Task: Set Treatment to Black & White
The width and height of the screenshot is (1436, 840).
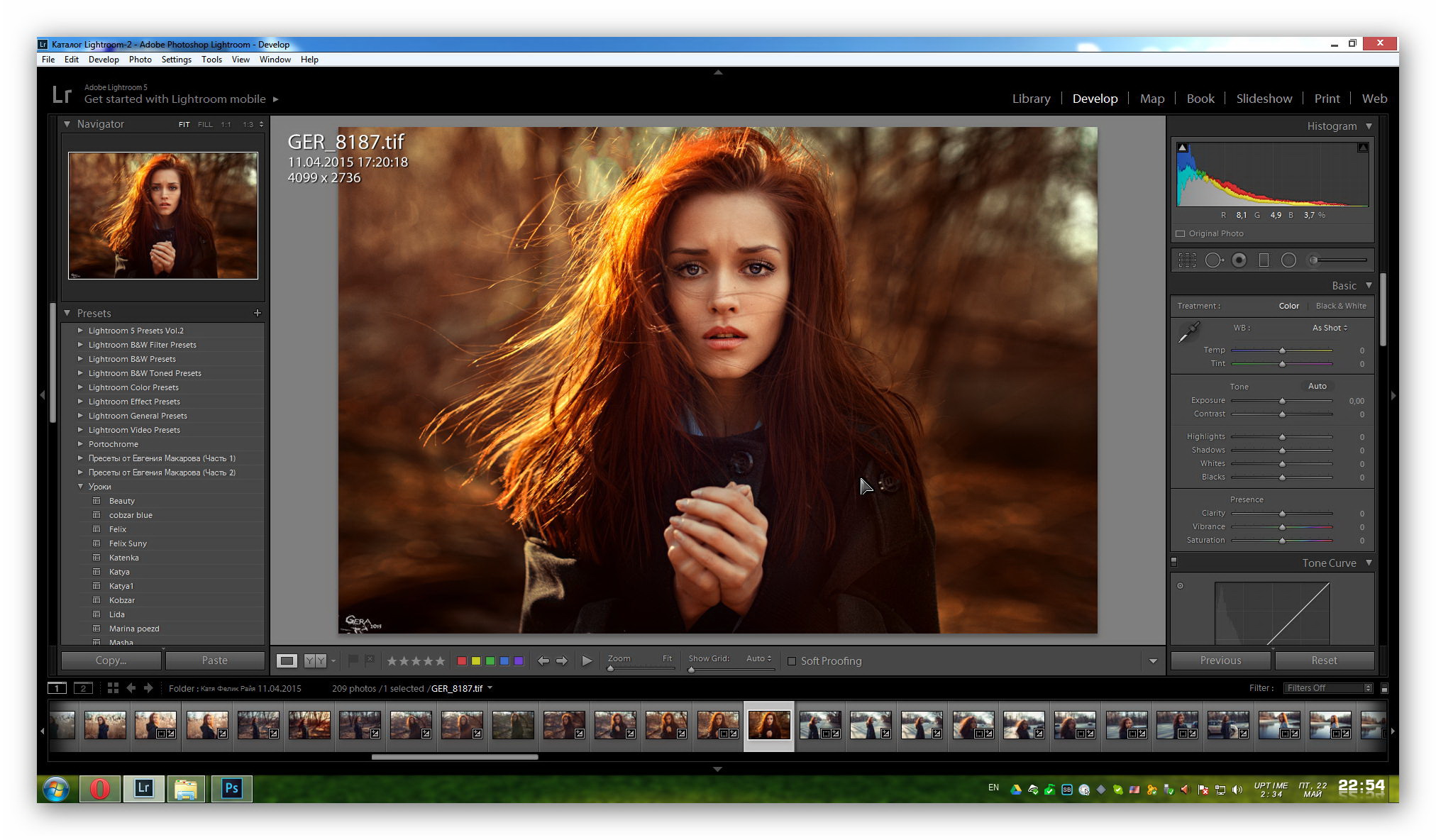Action: [1340, 306]
